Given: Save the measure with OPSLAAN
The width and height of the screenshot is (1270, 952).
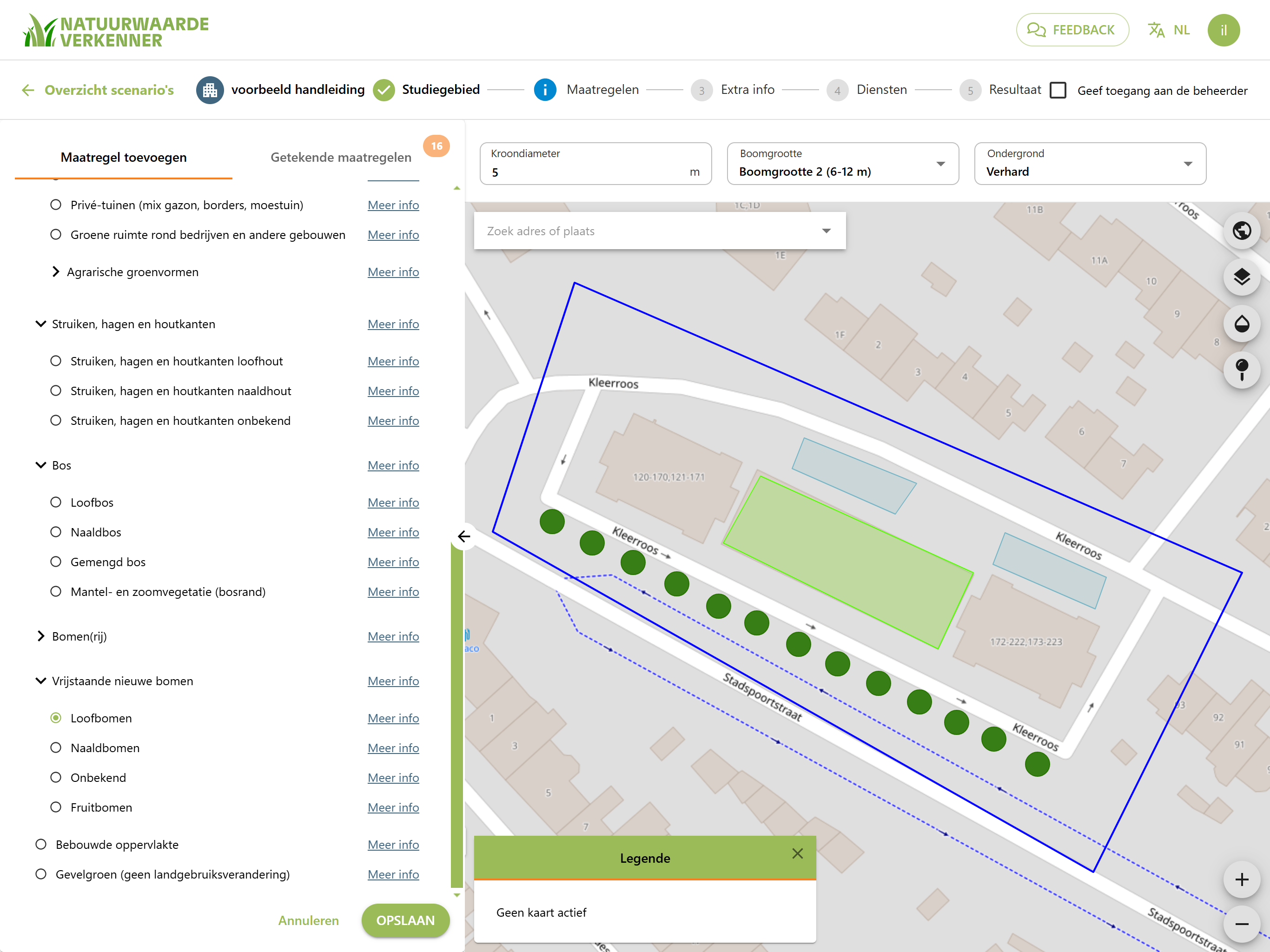Looking at the screenshot, I should tap(405, 920).
